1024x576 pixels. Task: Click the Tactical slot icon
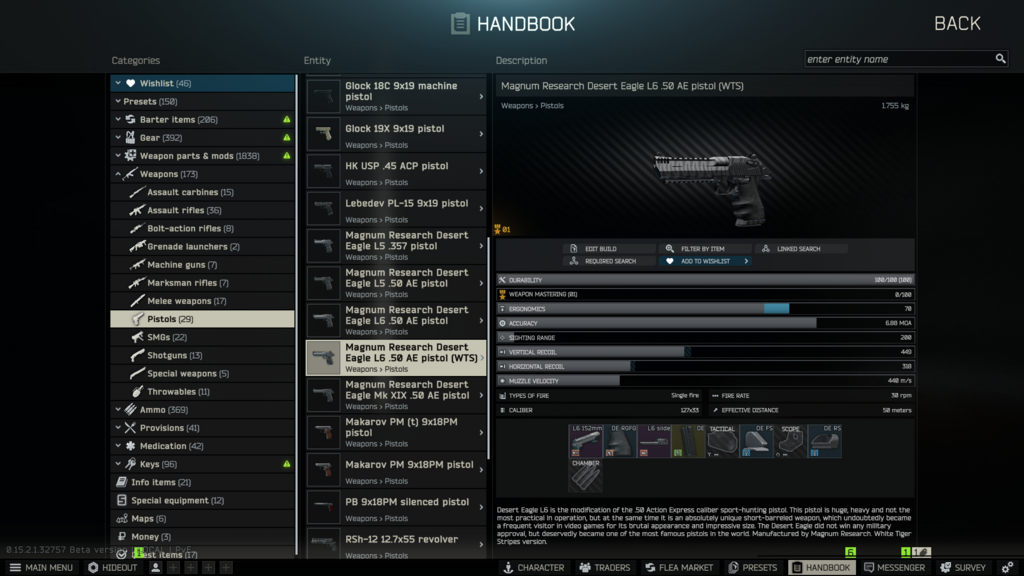click(722, 441)
